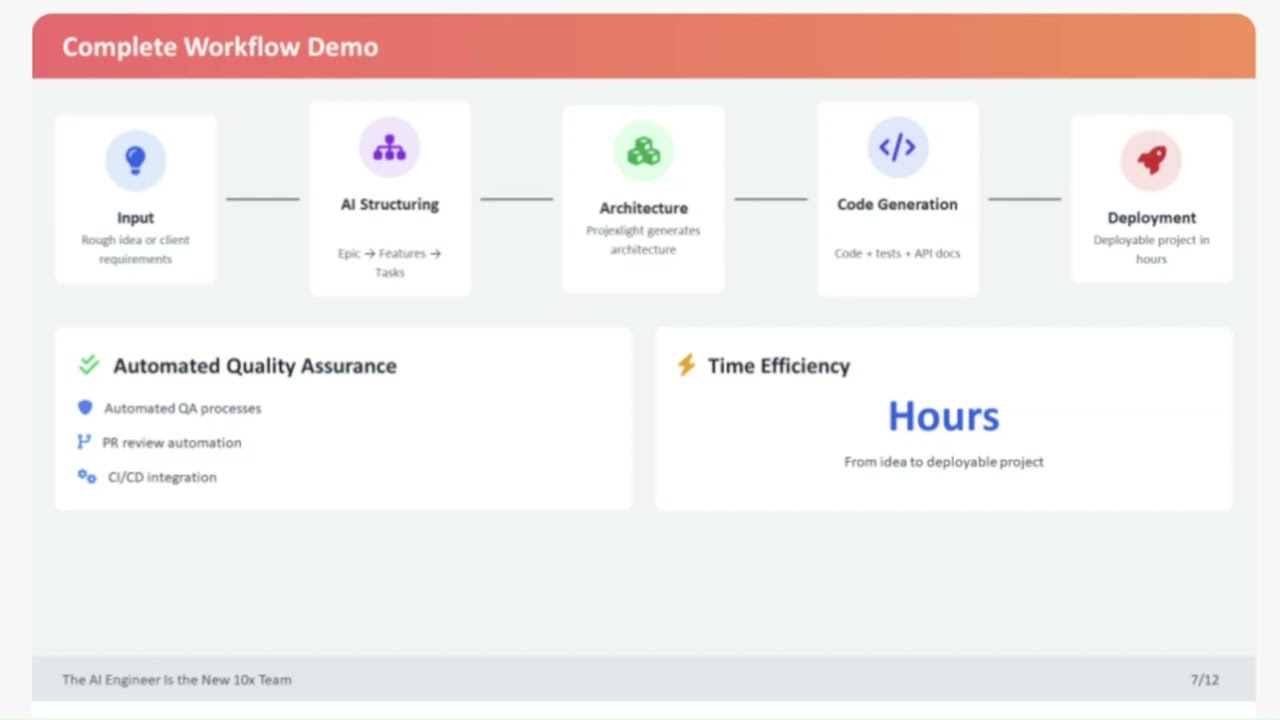Viewport: 1280px width, 720px height.
Task: Click the blue shield Automated QA icon
Action: 85,408
